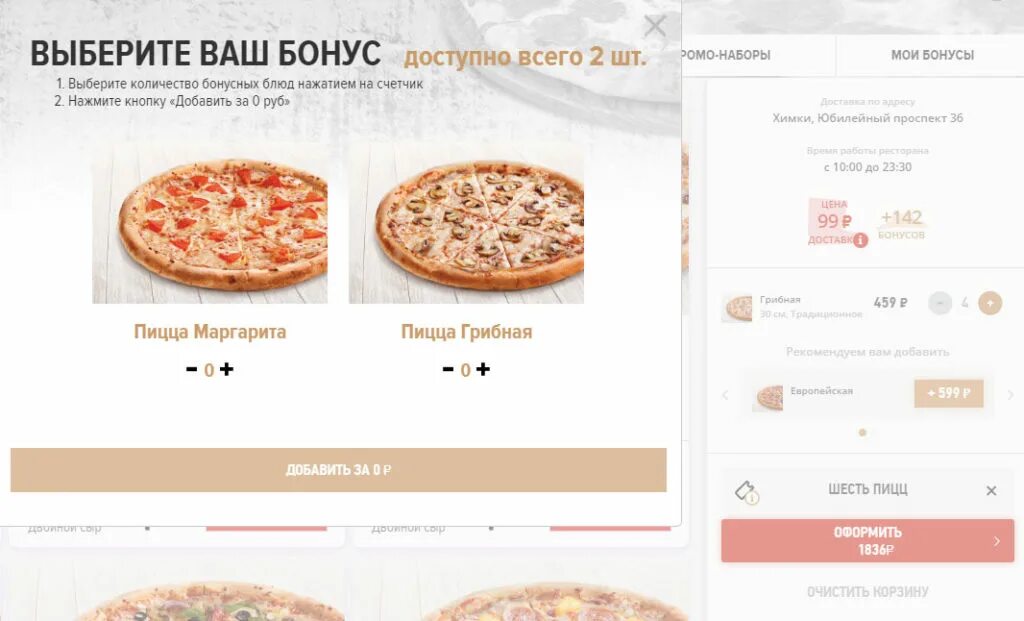This screenshot has width=1024, height=621.
Task: Add Европейская for 599 ₽
Action: coord(949,394)
